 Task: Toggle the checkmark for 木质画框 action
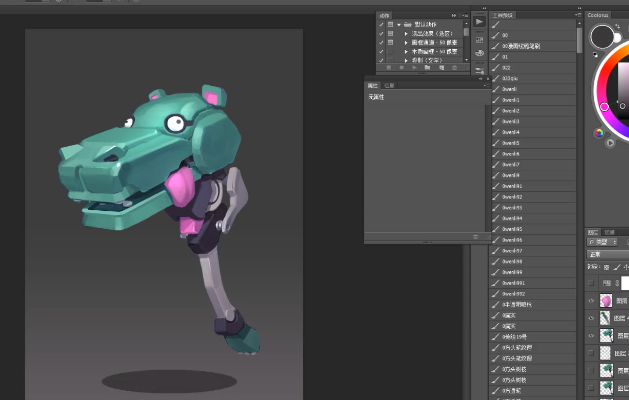[381, 51]
